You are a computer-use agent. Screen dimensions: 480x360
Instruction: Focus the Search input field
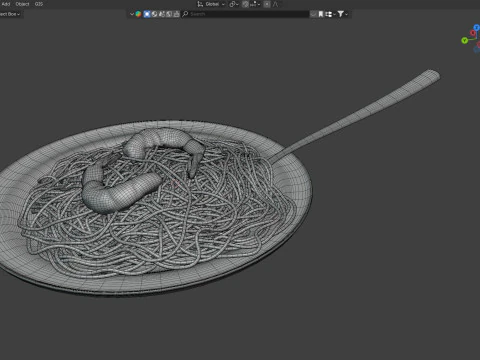tap(245, 14)
